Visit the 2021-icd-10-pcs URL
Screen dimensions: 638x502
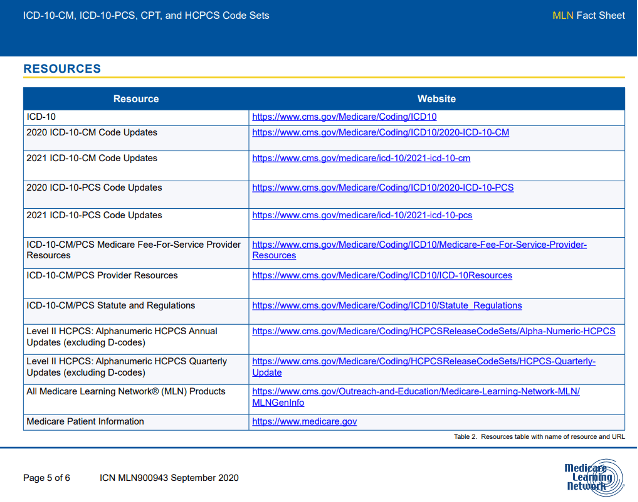coord(362,215)
